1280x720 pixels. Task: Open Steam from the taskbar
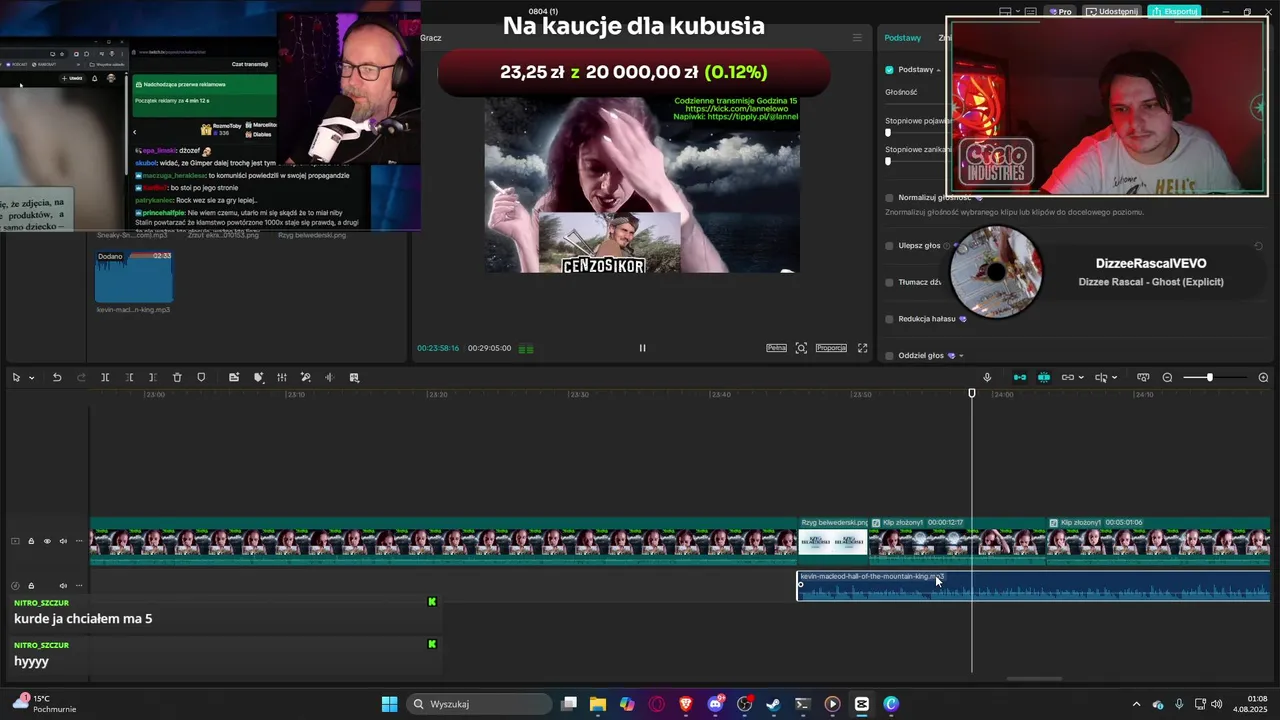773,704
